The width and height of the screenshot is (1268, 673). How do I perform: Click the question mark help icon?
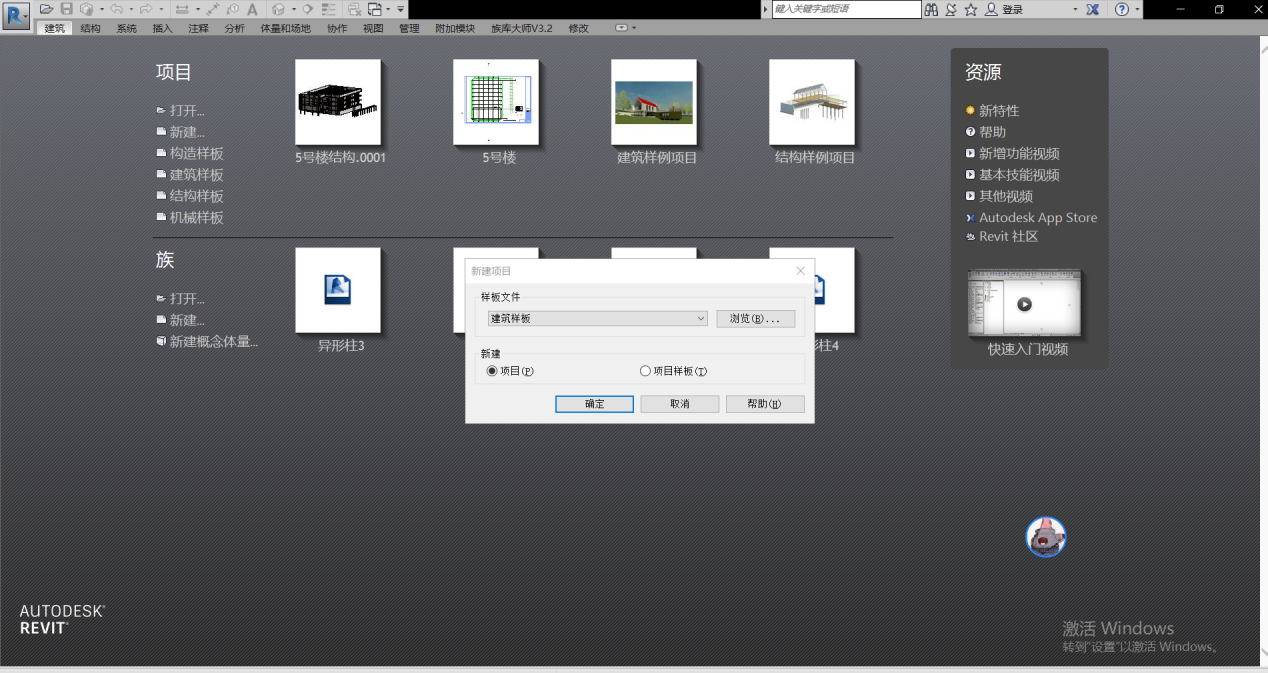[x=1122, y=9]
